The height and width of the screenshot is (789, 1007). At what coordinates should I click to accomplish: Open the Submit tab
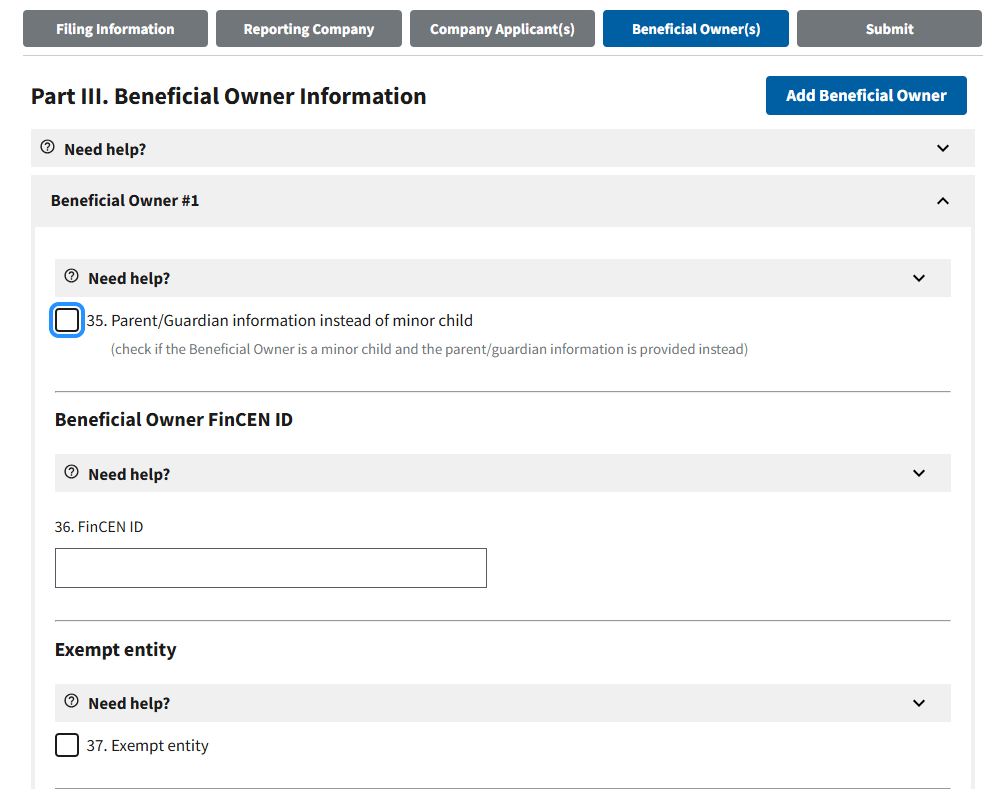[889, 29]
